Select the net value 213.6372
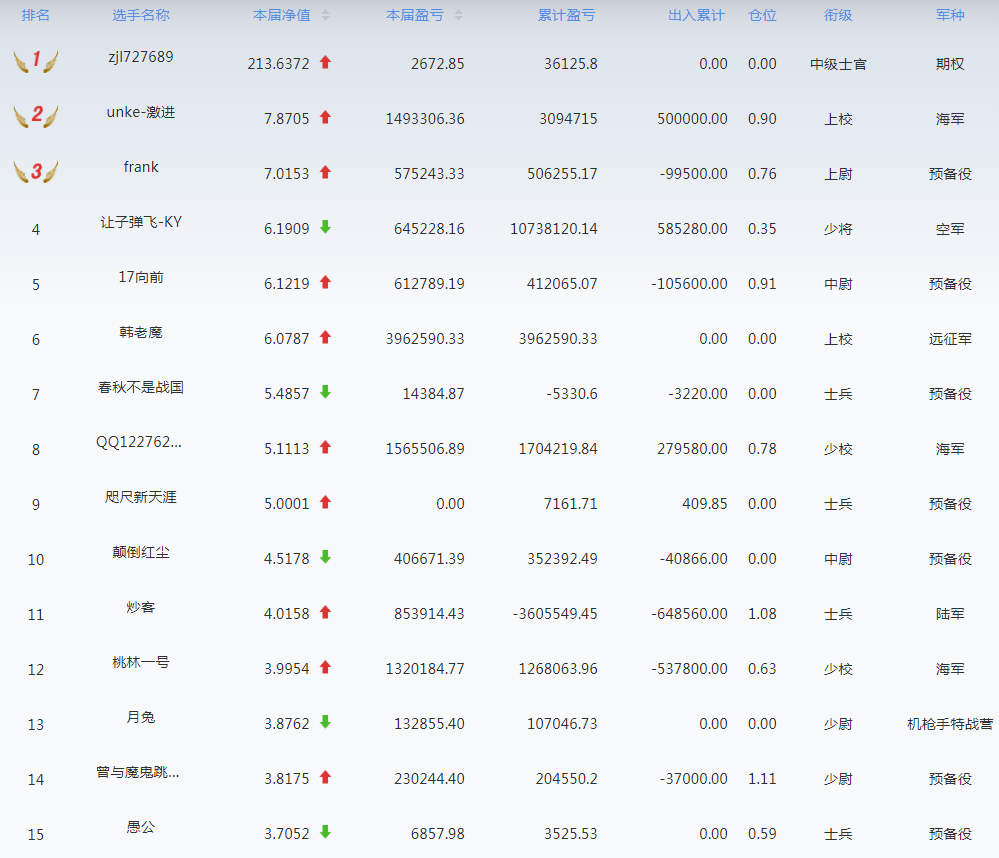Viewport: 999px width, 858px height. [278, 64]
